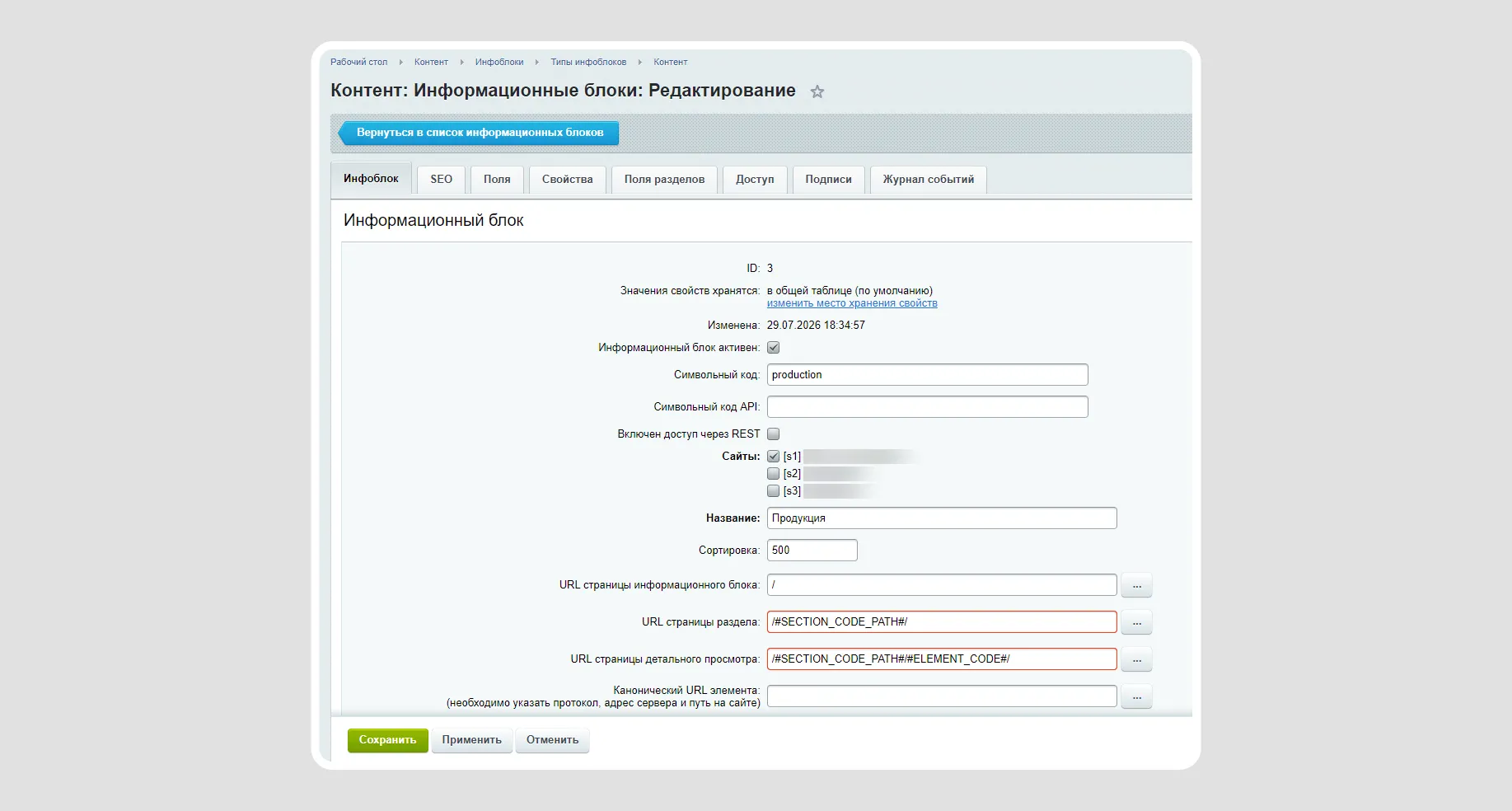The height and width of the screenshot is (811, 1512).
Task: Open the Свойства tab
Action: point(567,180)
